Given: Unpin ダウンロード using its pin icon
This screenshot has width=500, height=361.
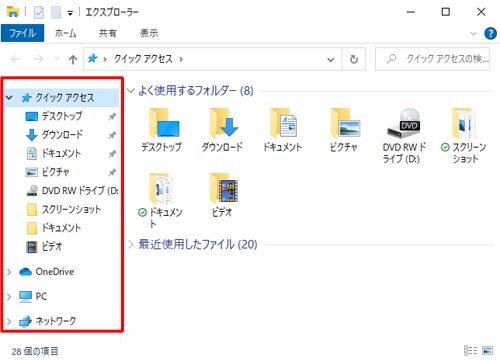Looking at the screenshot, I should point(112,135).
